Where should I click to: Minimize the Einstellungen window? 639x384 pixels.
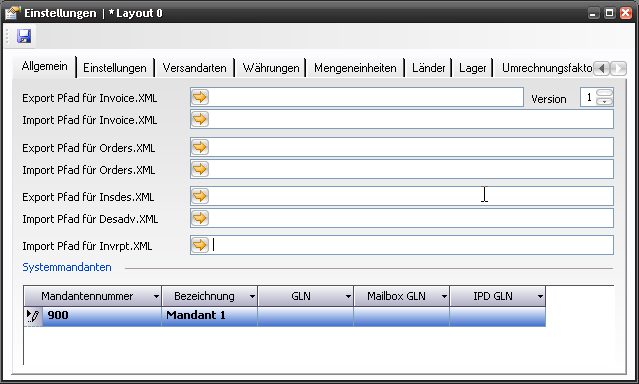(593, 13)
